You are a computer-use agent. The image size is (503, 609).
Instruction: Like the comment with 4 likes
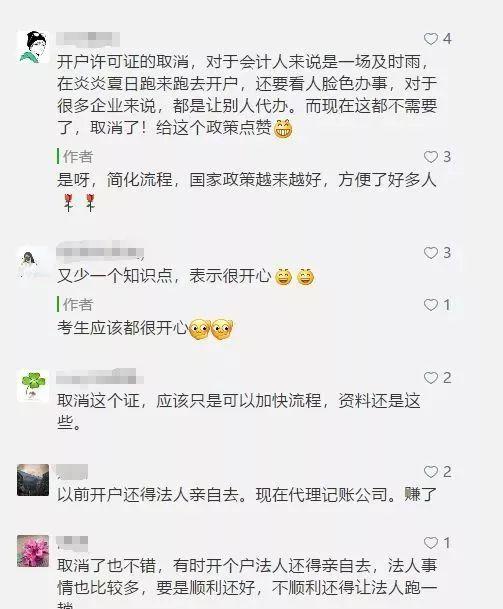click(x=431, y=39)
